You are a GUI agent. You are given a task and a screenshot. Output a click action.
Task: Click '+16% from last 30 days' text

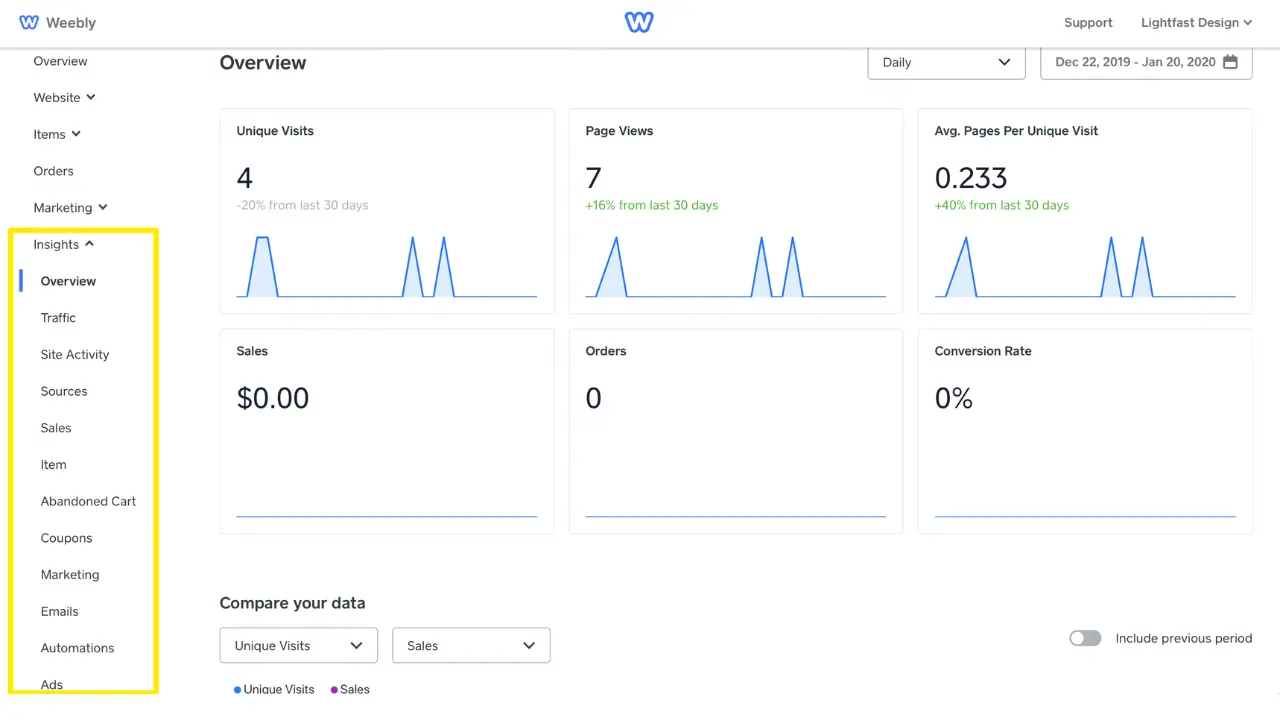(652, 205)
